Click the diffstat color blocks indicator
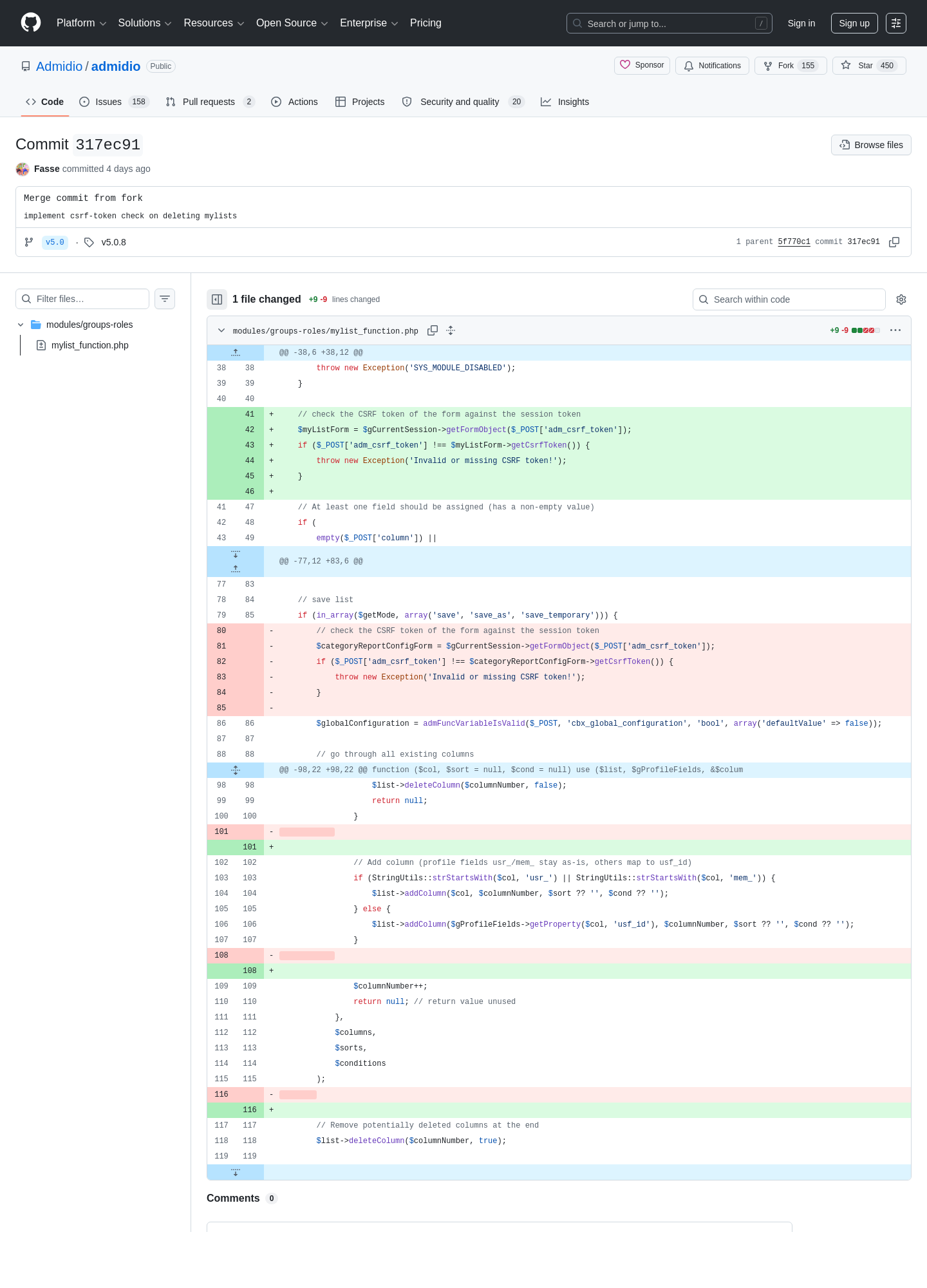Screen dimensions: 927x1288 click(866, 330)
